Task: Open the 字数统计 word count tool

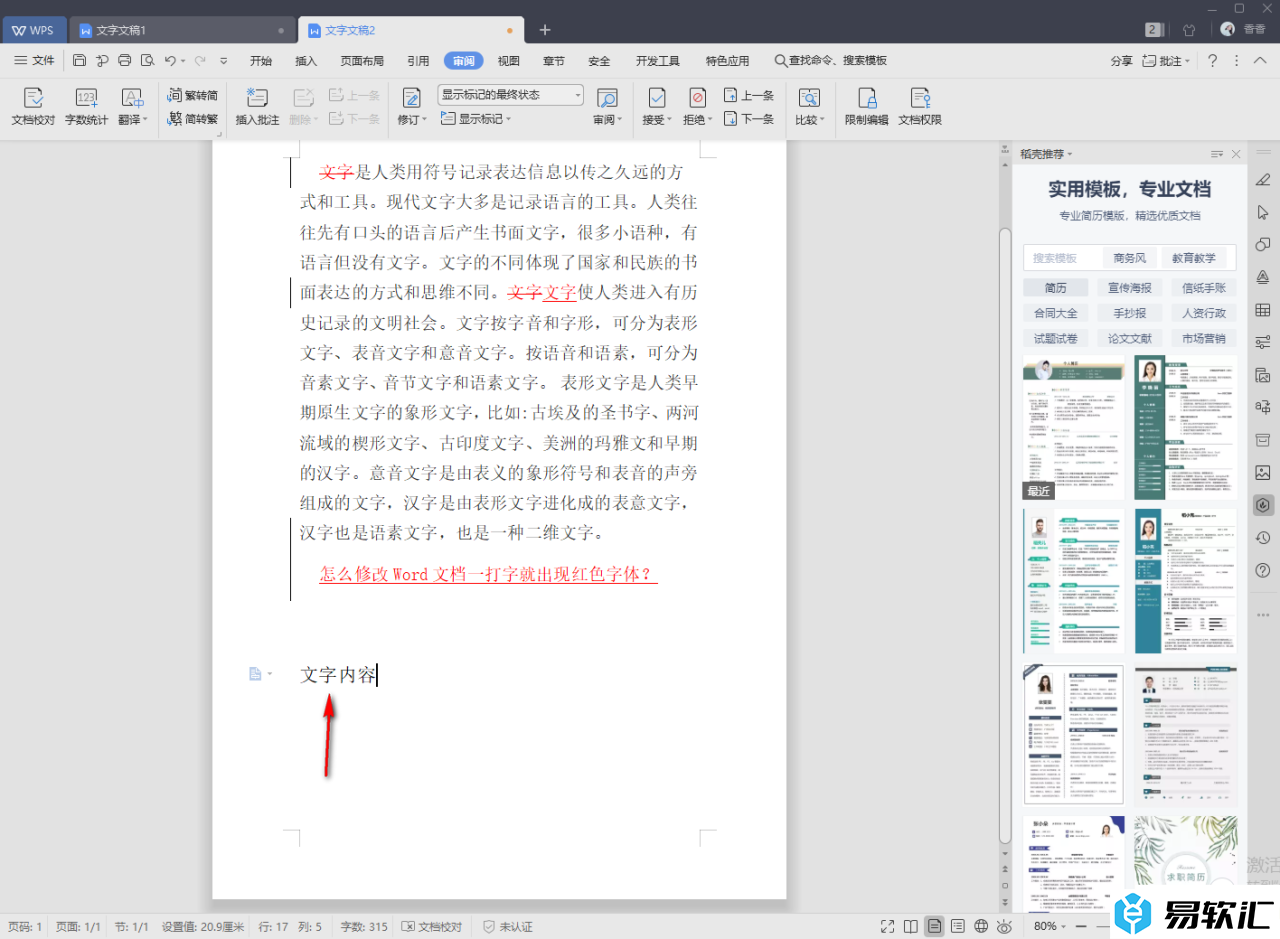Action: [x=86, y=108]
